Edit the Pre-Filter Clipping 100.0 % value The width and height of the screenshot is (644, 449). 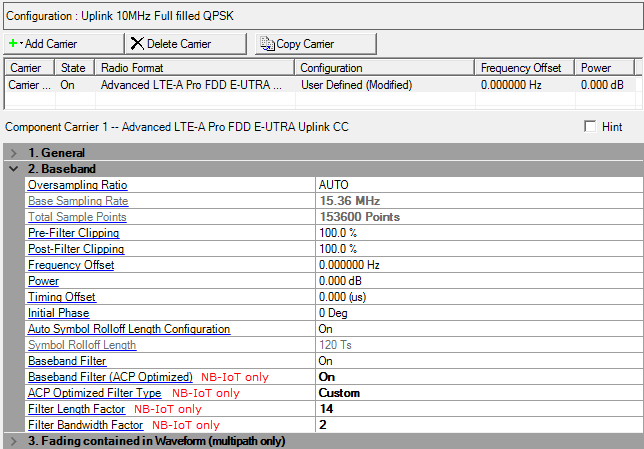click(479, 233)
